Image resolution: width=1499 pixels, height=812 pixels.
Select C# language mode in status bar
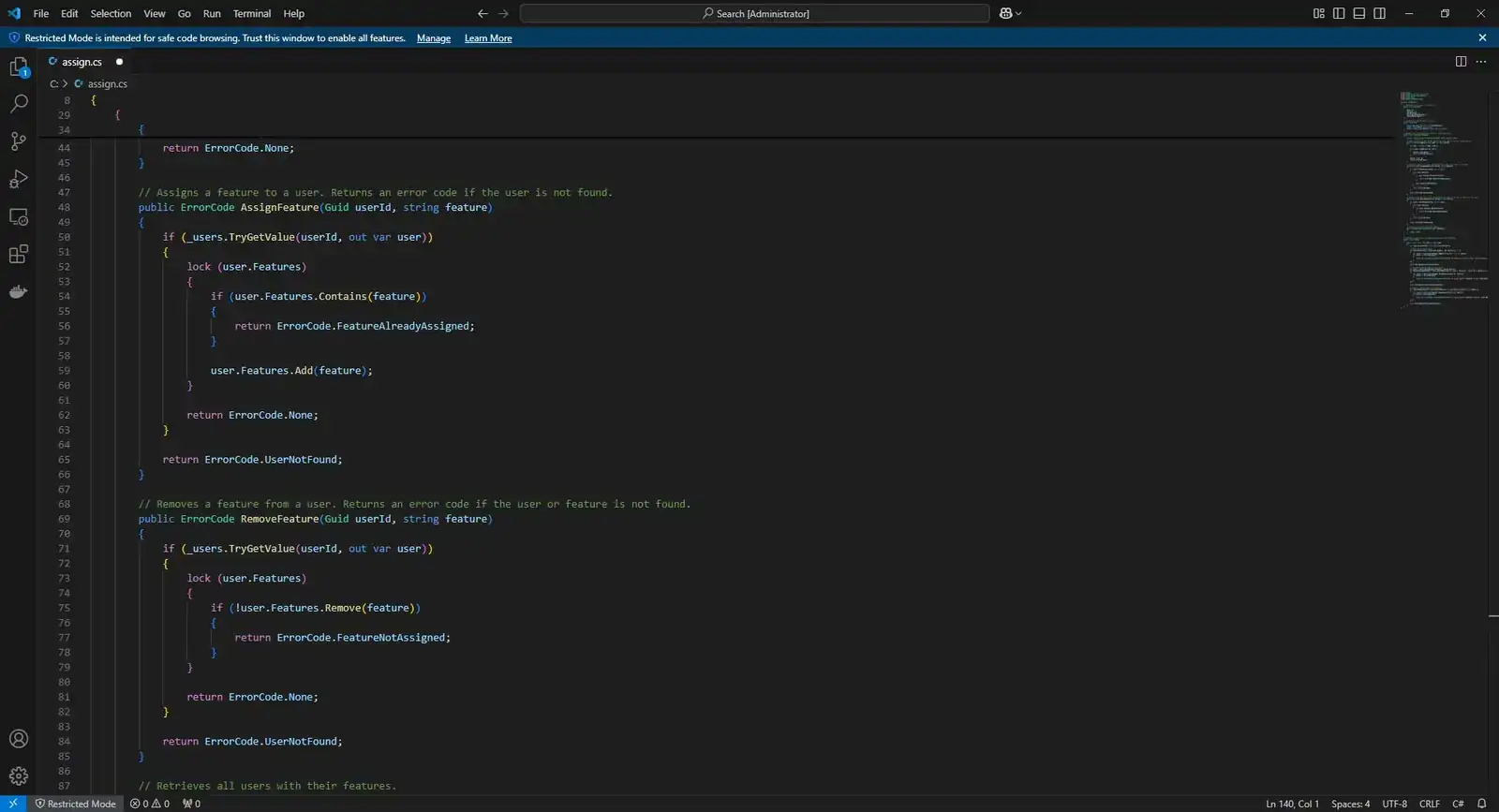pyautogui.click(x=1458, y=804)
